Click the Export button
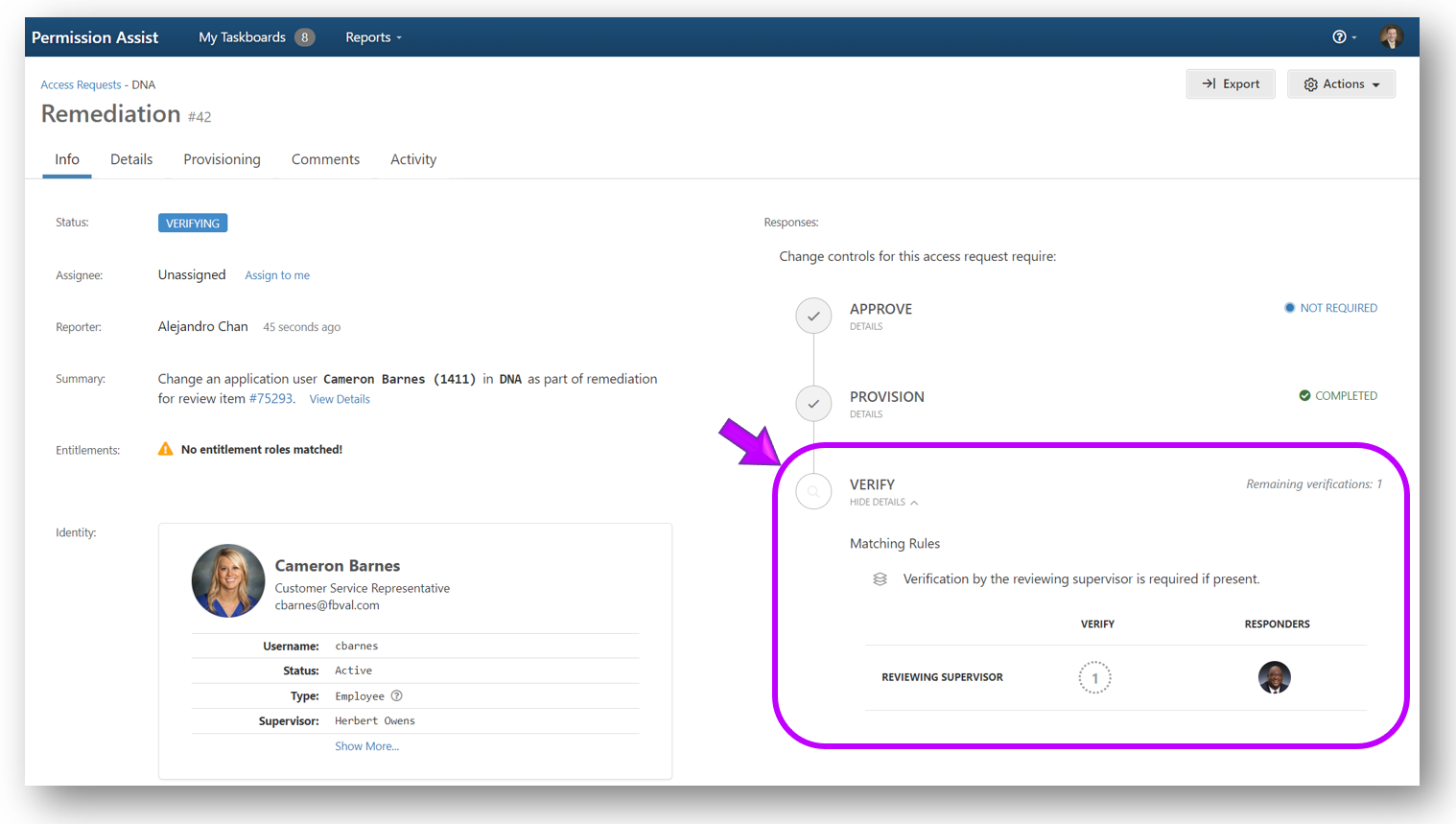 [1231, 84]
